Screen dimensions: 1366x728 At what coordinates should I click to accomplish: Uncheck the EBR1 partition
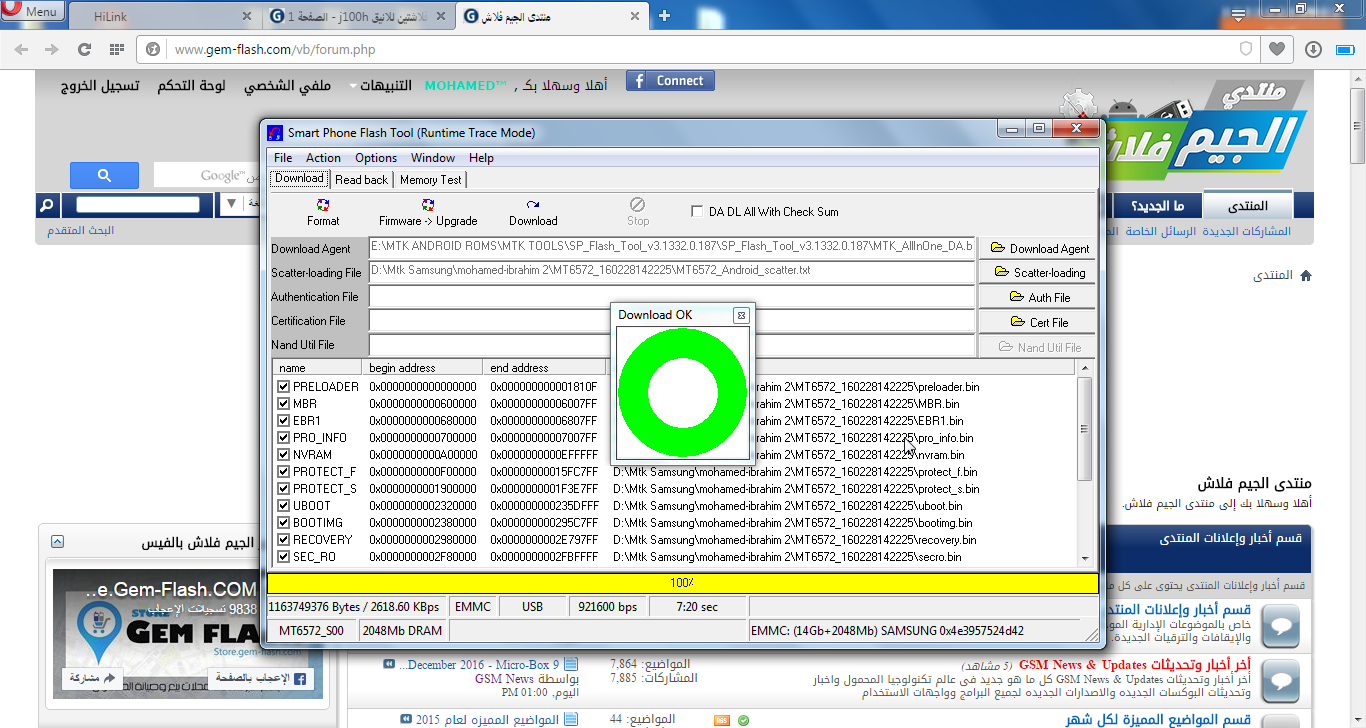click(284, 421)
